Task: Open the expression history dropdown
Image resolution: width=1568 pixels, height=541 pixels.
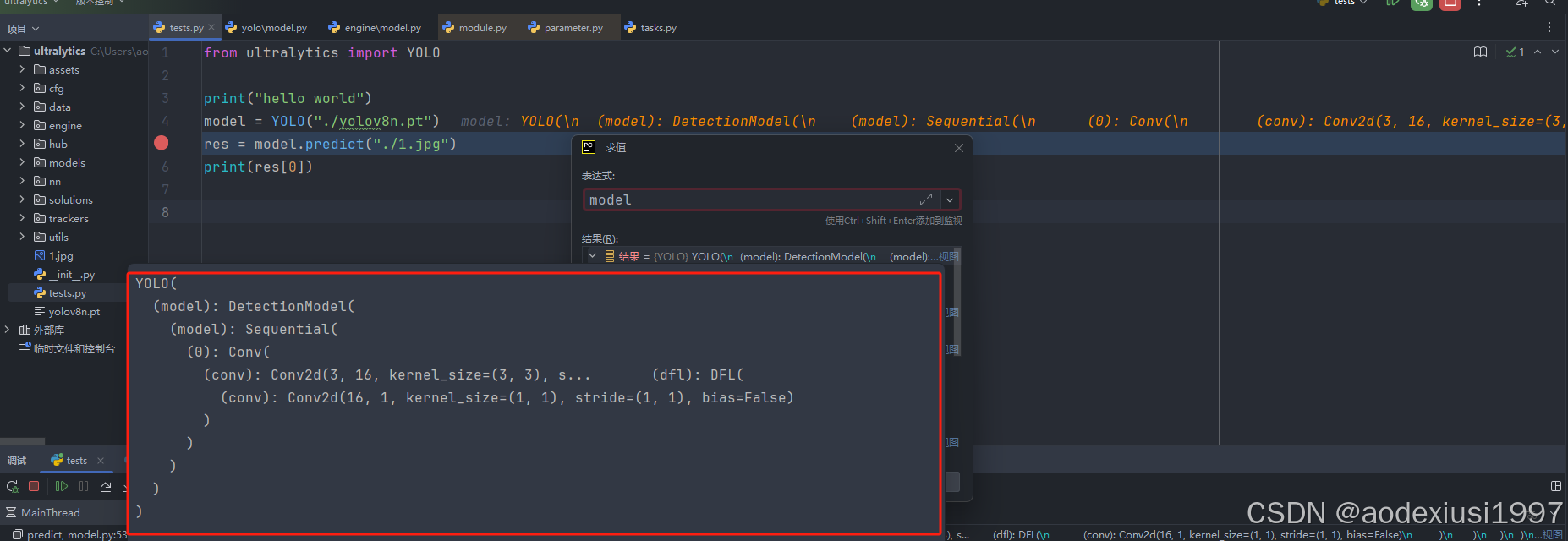Action: pos(950,200)
